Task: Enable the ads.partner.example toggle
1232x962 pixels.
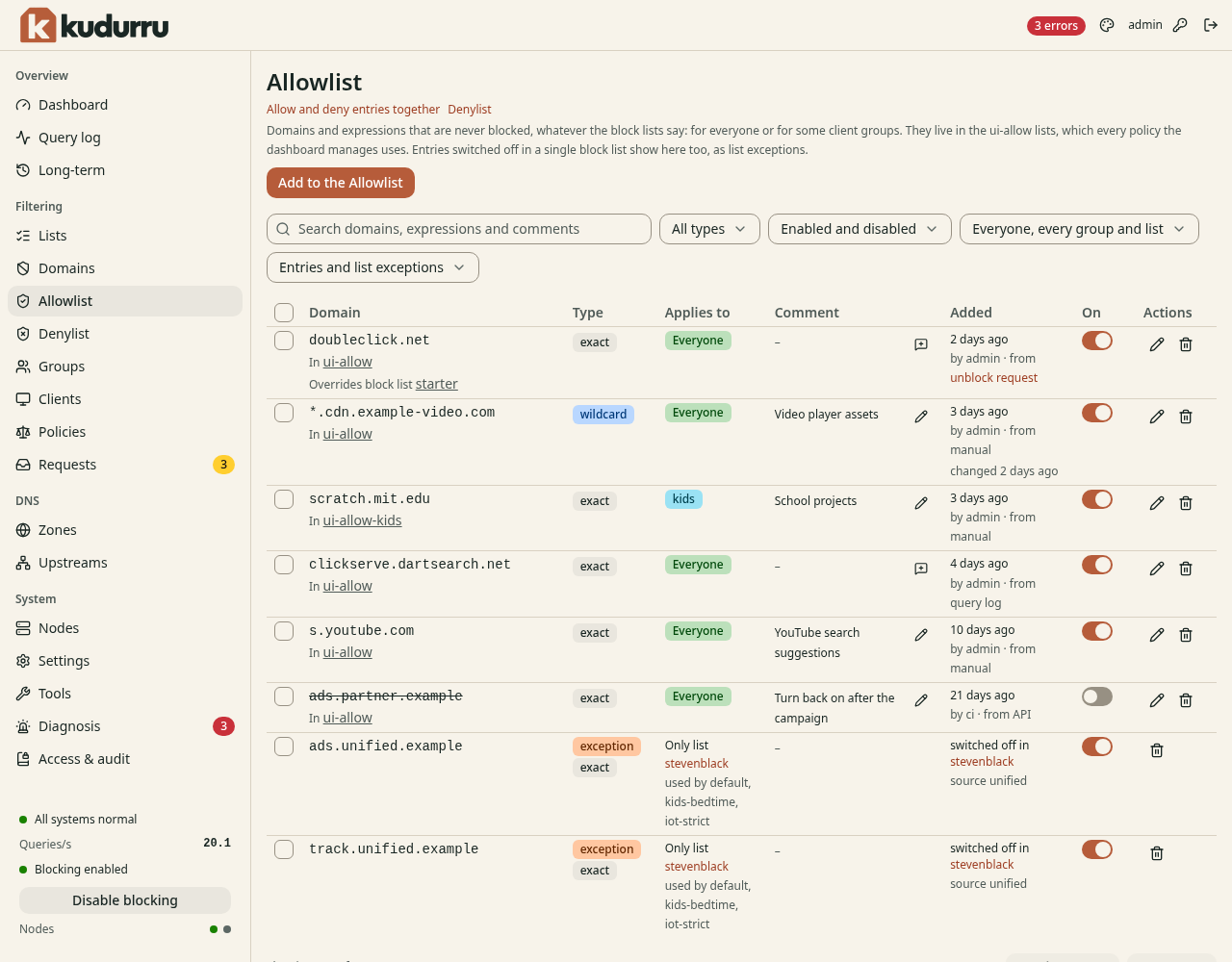Action: 1097,696
